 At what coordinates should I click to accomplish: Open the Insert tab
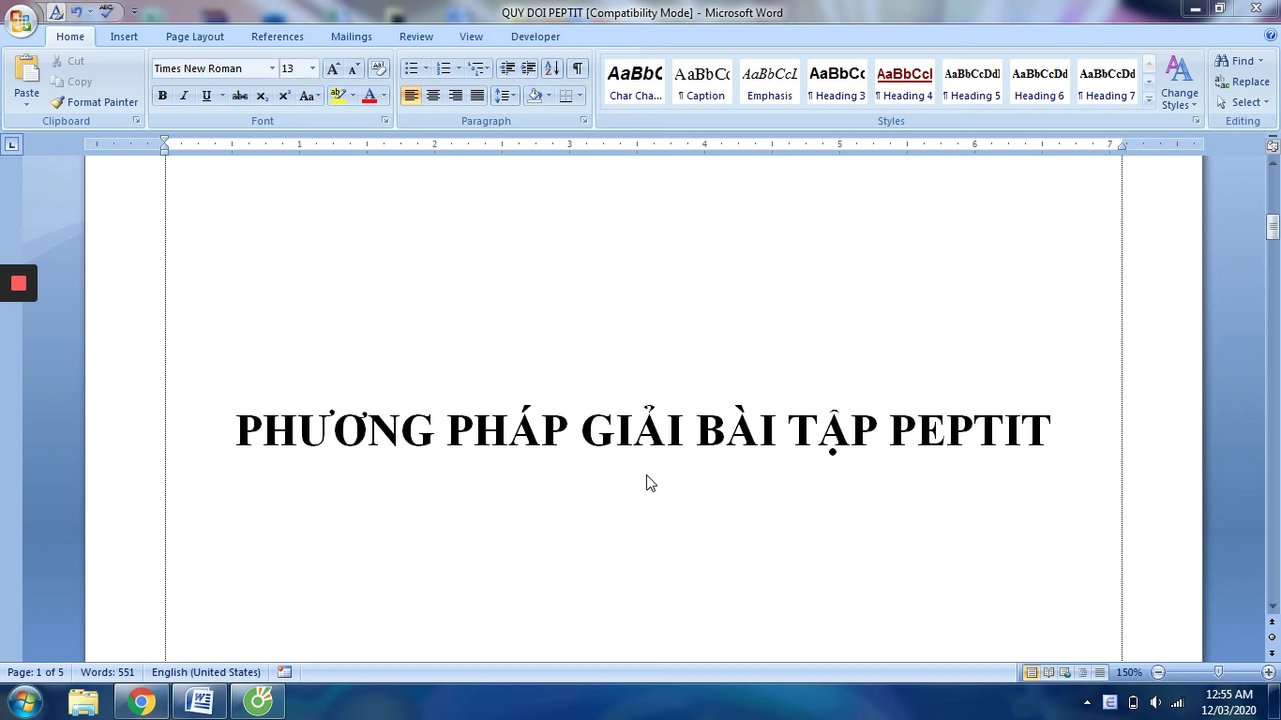124,37
